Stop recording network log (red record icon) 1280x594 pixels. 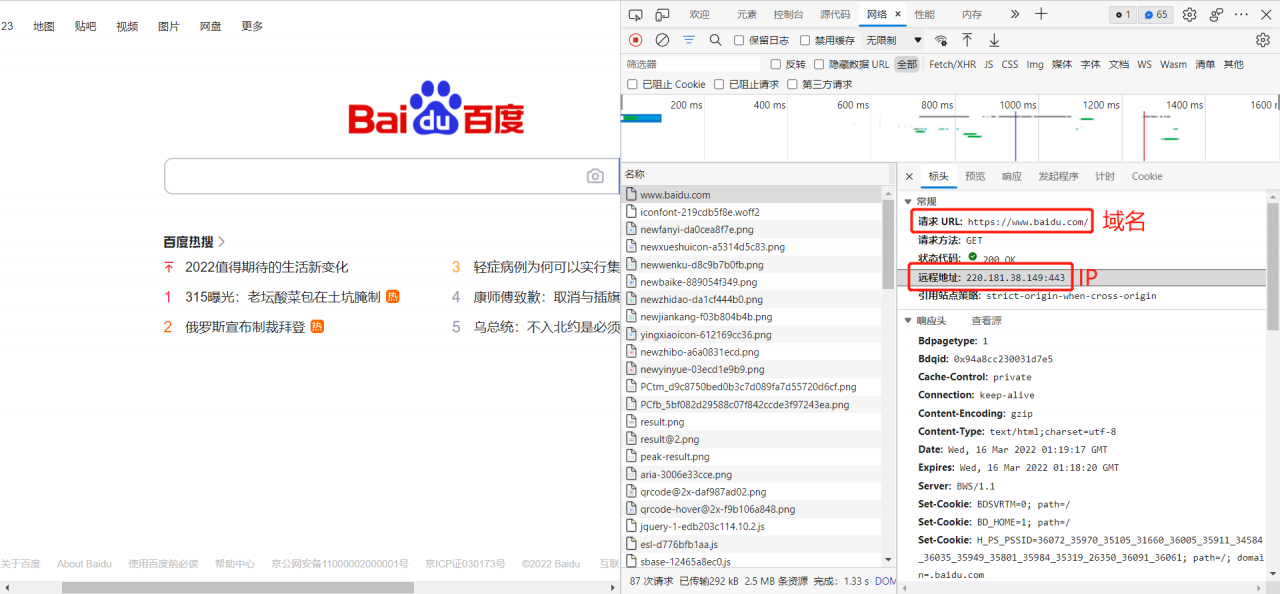635,40
